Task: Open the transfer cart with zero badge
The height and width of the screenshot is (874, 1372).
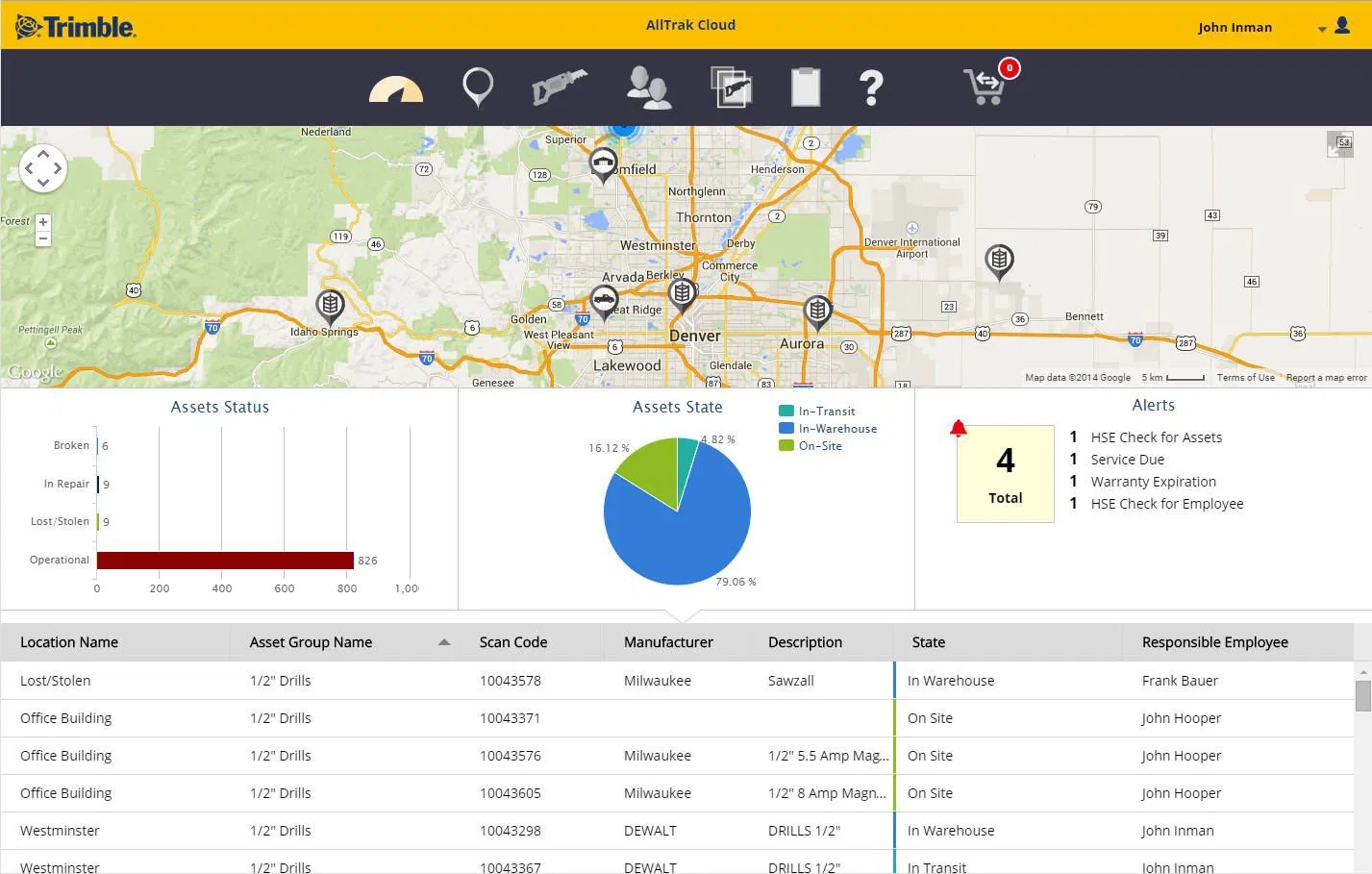Action: pos(986,87)
